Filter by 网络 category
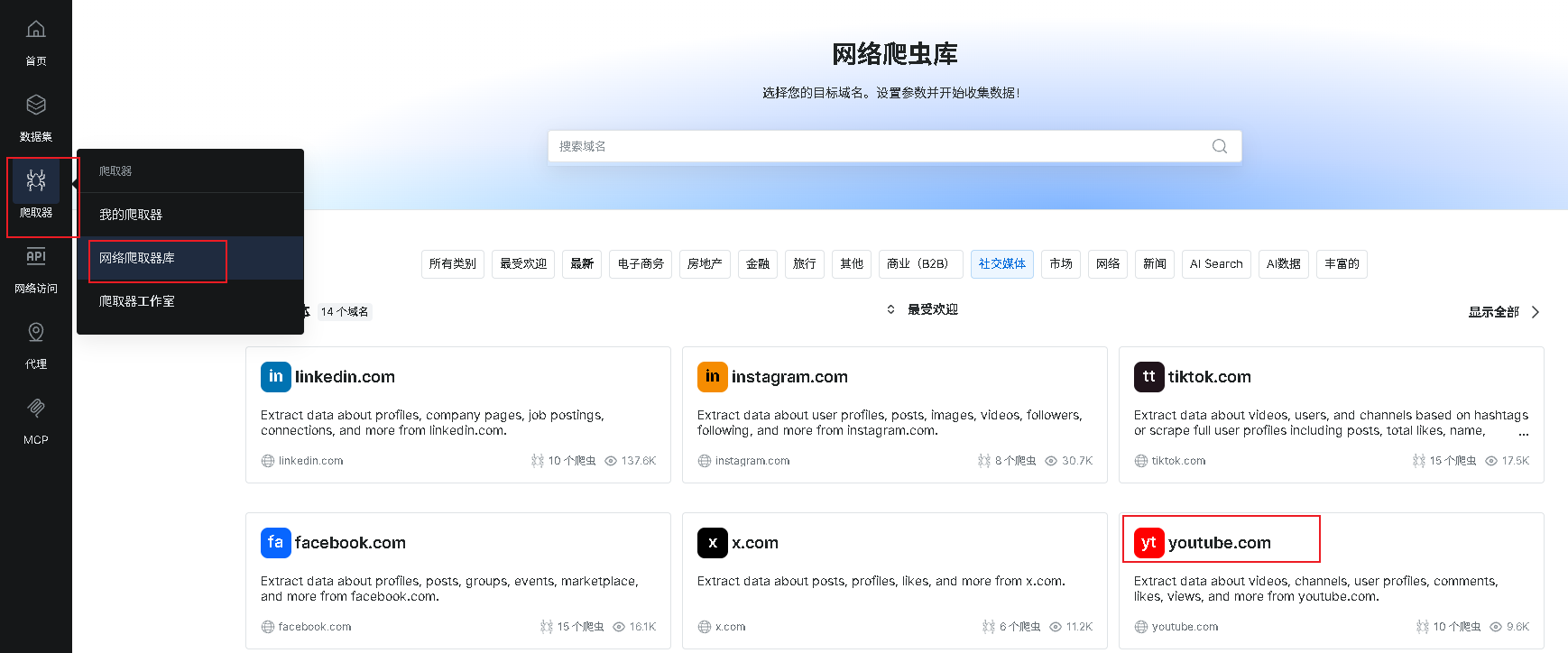Viewport: 1568px width, 653px height. [x=1108, y=264]
